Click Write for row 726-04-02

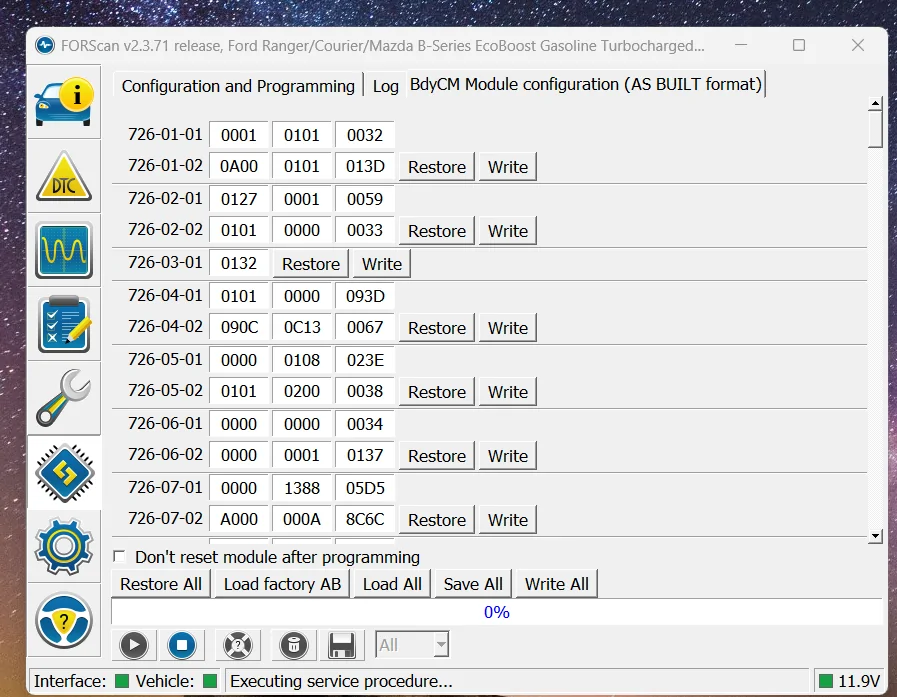click(x=507, y=328)
